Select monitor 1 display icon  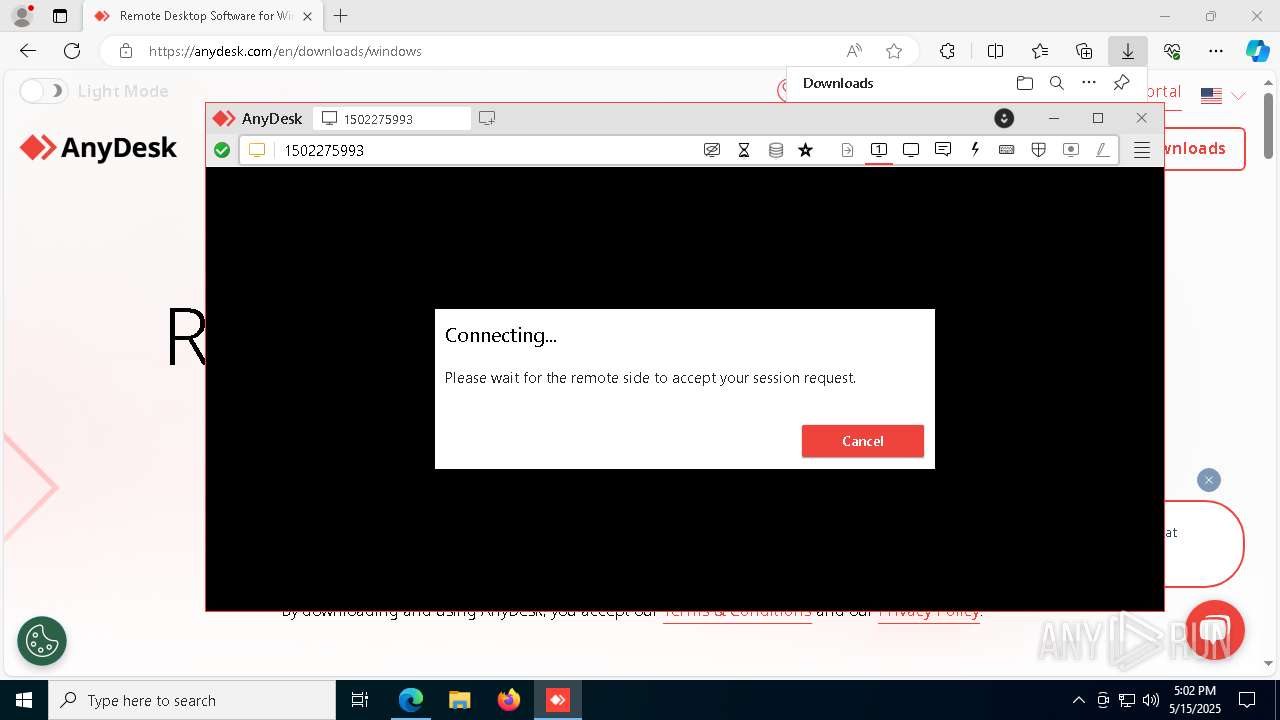coord(878,150)
